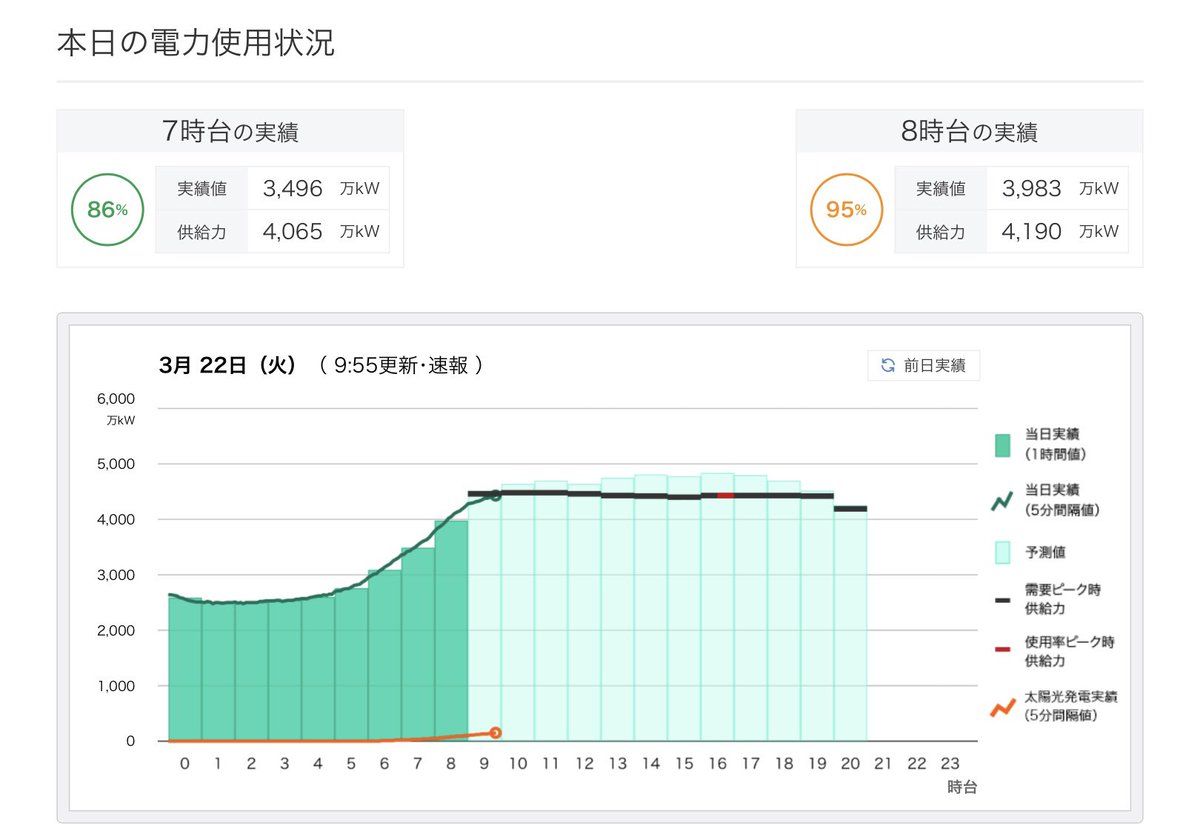Click the green circle marker ending demand line

495,496
